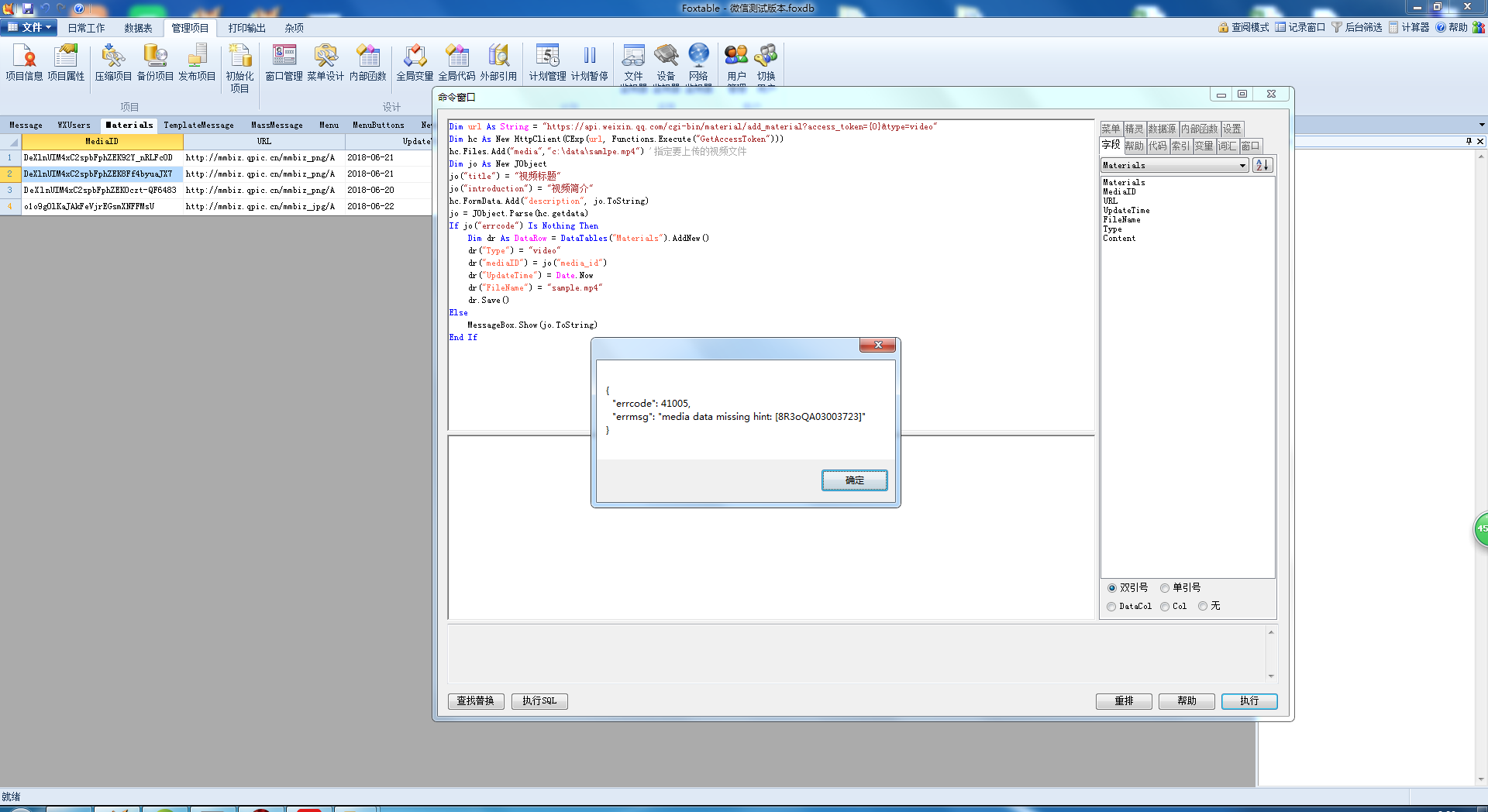
Task: Open 计划管理 schedule manager
Action: tap(547, 63)
